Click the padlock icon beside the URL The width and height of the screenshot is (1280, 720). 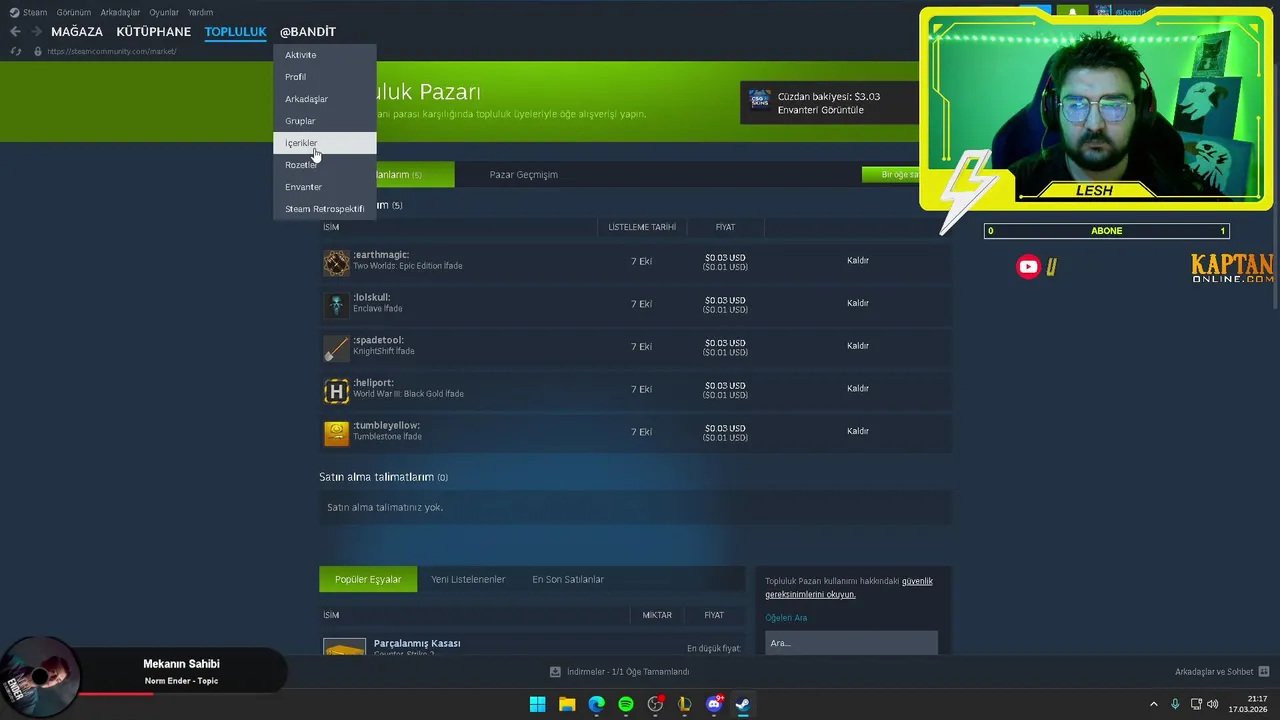tap(38, 51)
